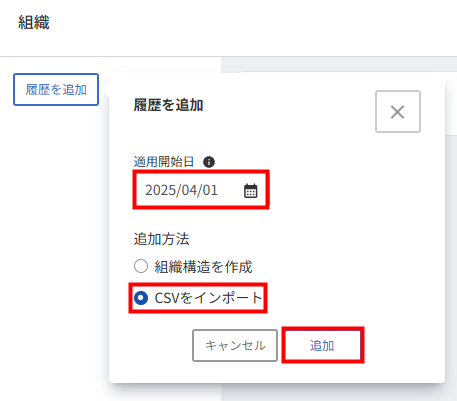Image resolution: width=457 pixels, height=401 pixels.
Task: Click the info icon next to 適用開始日
Action: (209, 162)
